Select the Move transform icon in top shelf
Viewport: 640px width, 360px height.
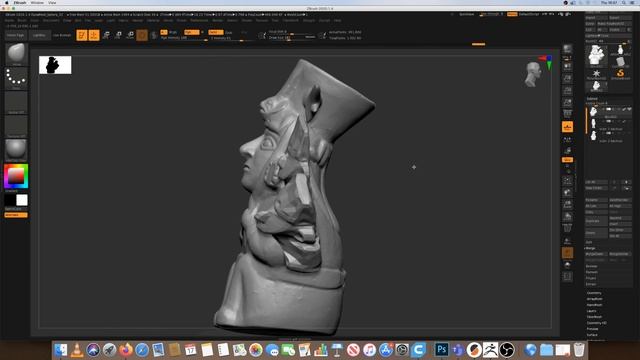pyautogui.click(x=106, y=35)
